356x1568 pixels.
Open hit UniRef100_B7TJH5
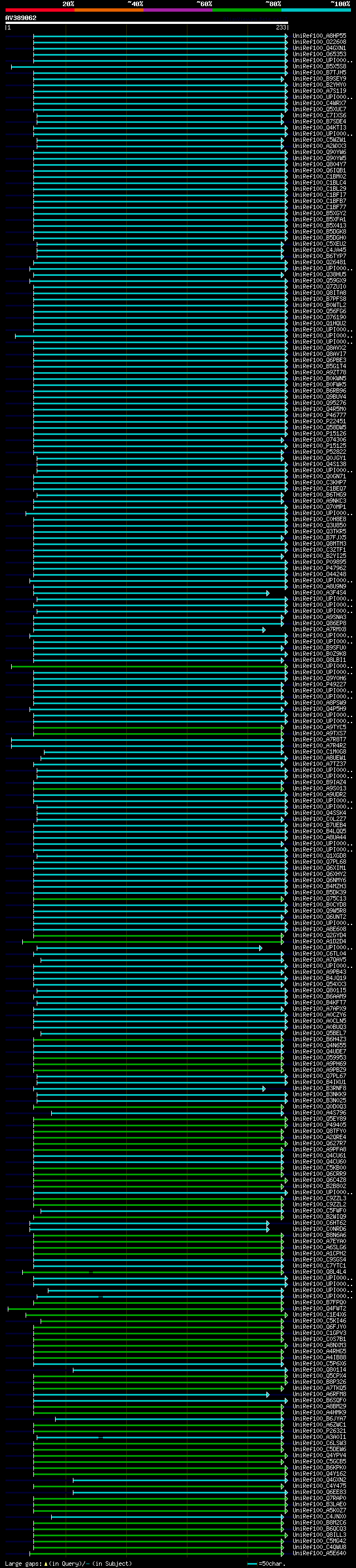tap(319, 72)
